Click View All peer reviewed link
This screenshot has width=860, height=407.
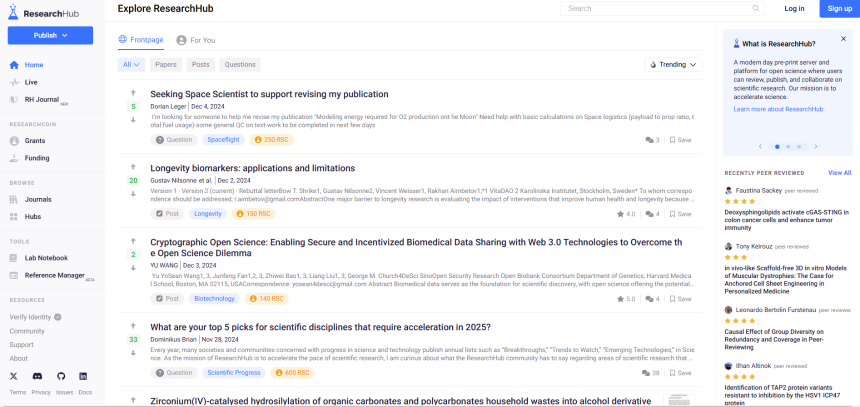click(x=840, y=173)
